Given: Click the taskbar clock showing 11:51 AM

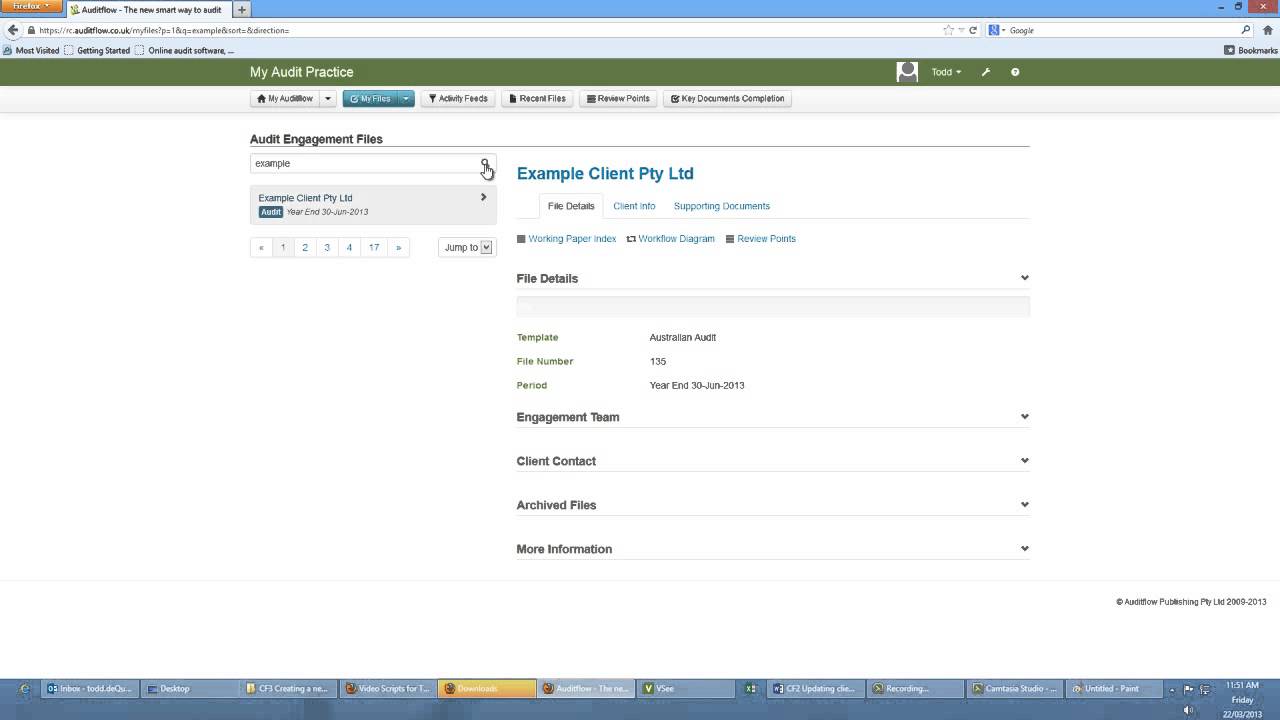Looking at the screenshot, I should point(1243,686).
